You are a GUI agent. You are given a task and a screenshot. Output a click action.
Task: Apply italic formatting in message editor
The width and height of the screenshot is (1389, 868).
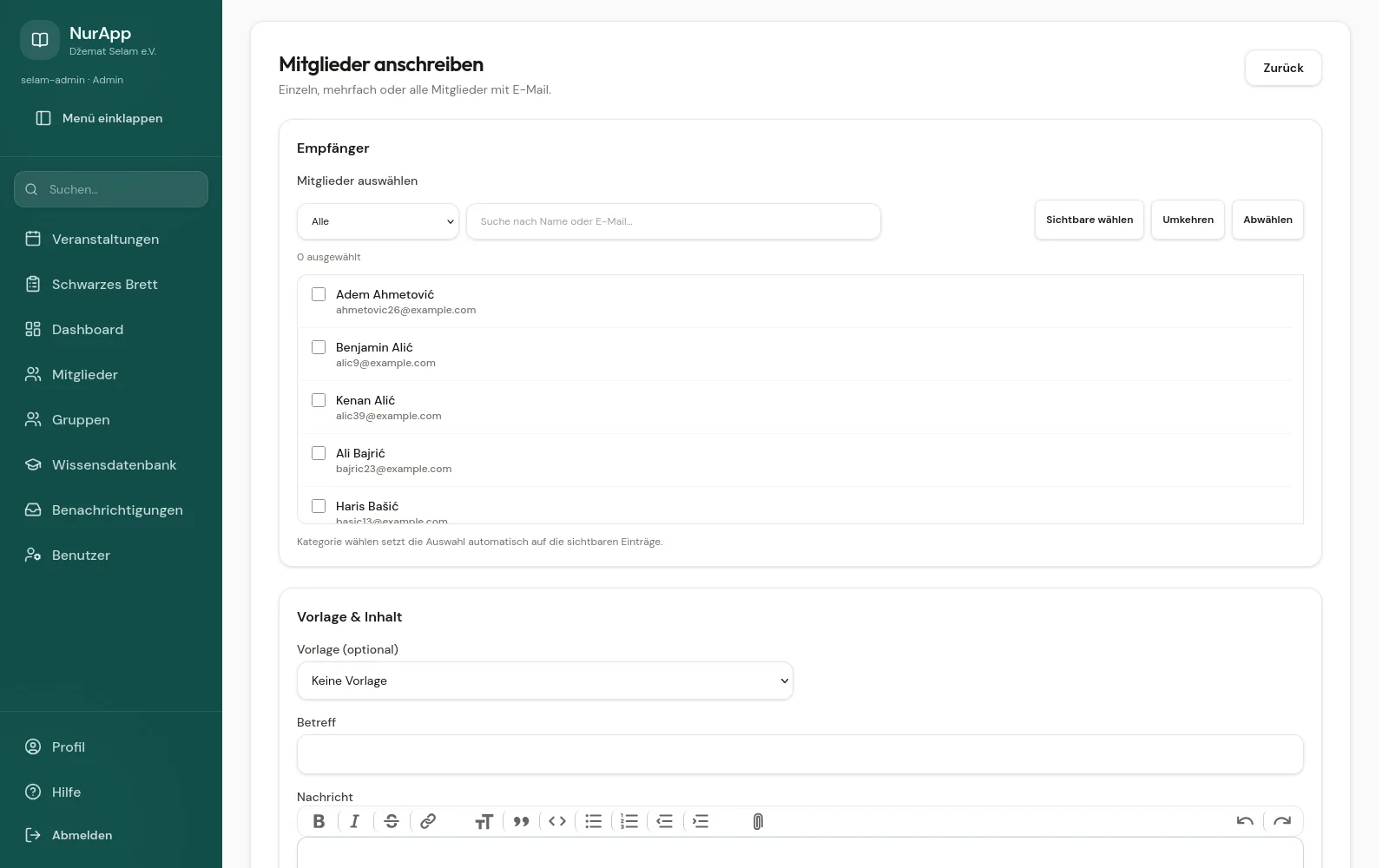pos(355,821)
